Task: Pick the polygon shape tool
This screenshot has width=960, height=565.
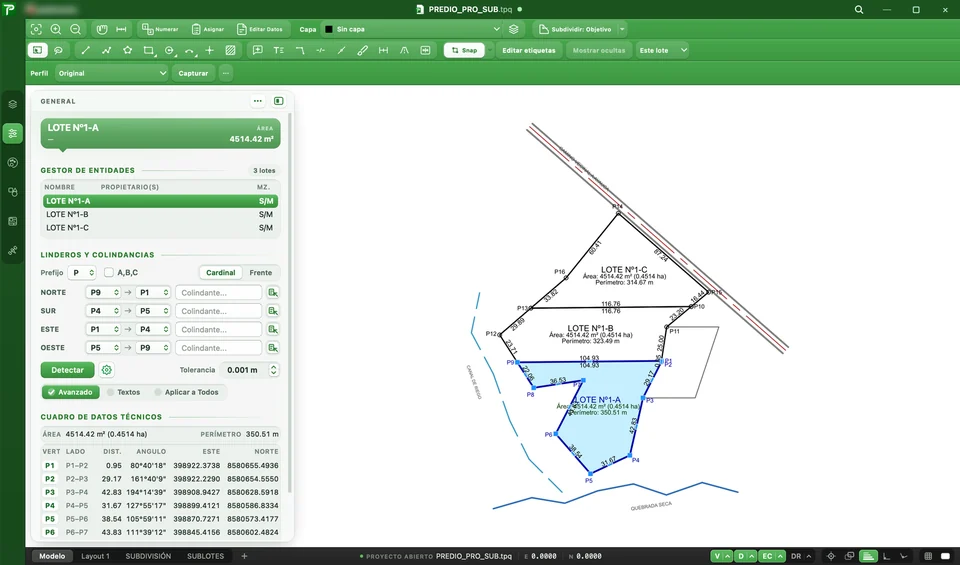Action: pyautogui.click(x=127, y=50)
